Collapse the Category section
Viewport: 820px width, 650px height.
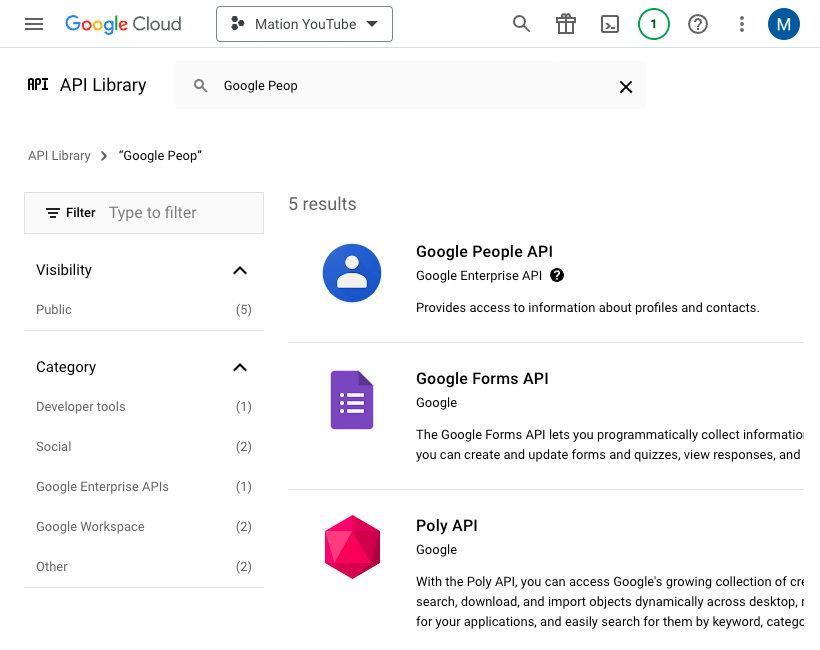click(240, 368)
